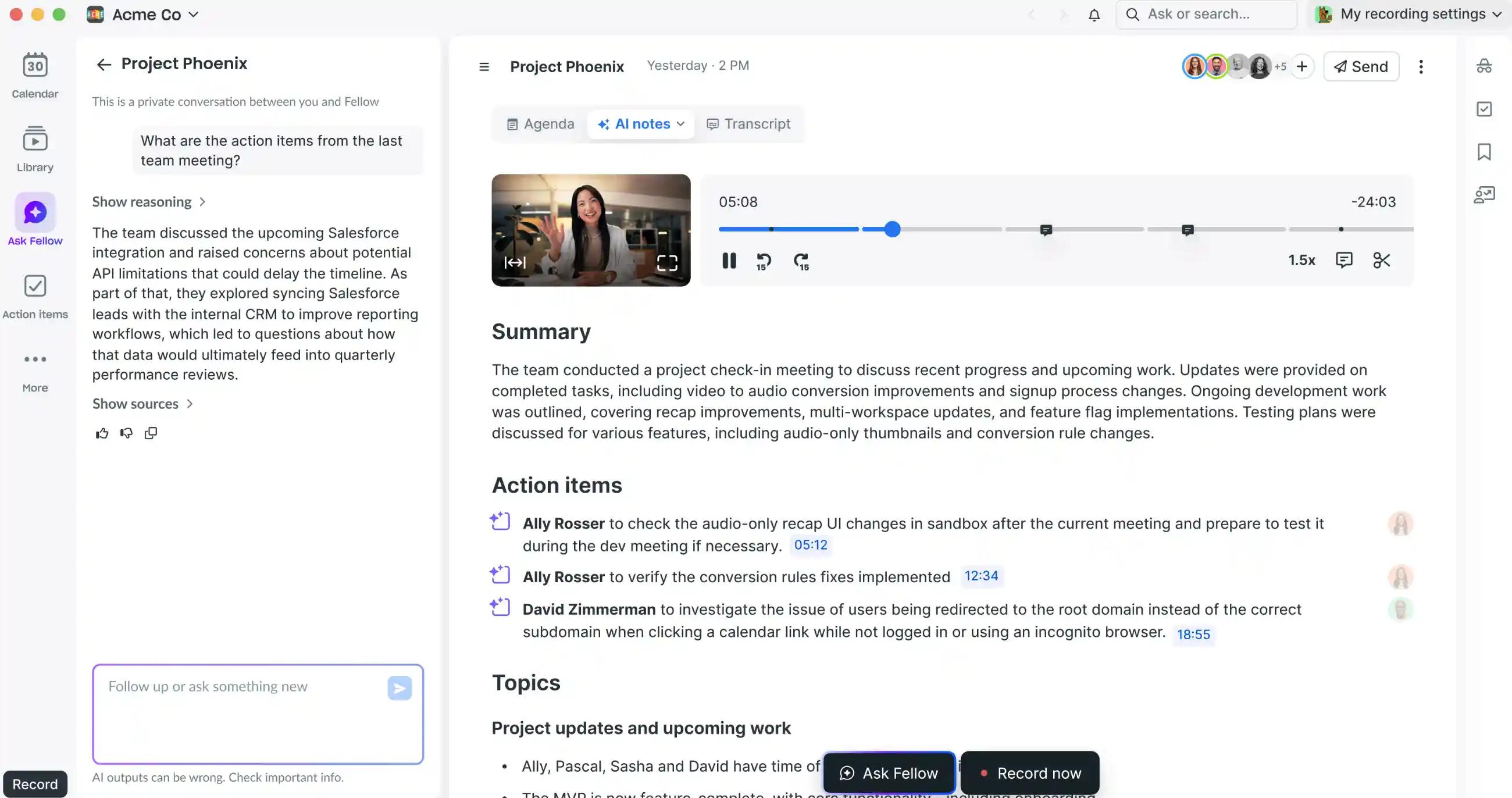Thumbs down the AI response
Image resolution: width=1512 pixels, height=798 pixels.
[126, 433]
